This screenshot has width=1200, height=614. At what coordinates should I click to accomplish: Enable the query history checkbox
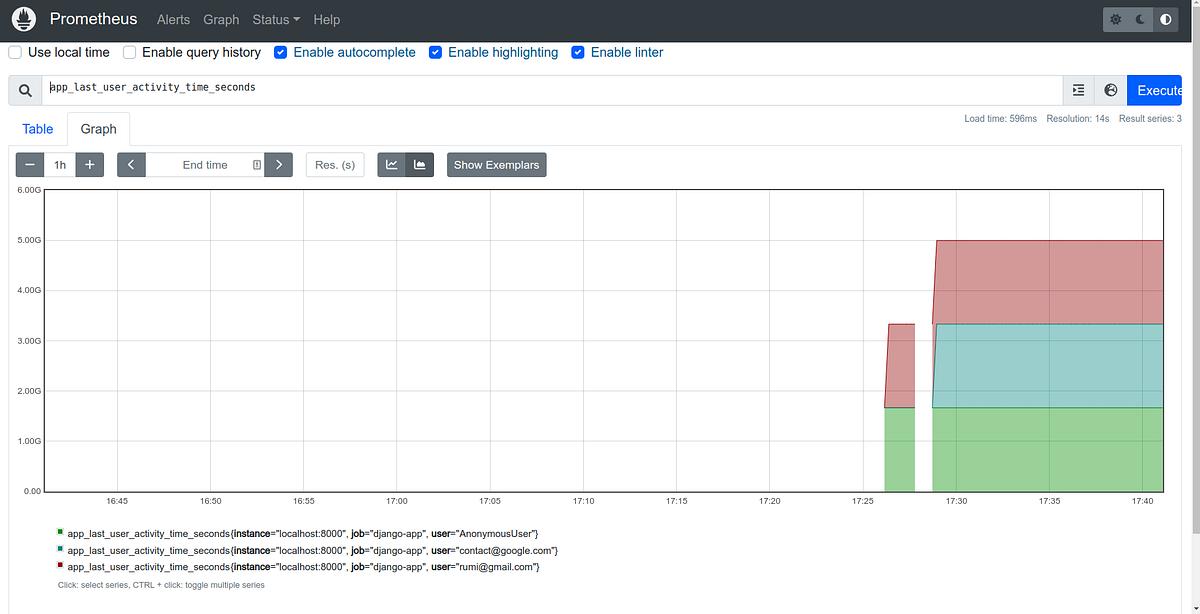[129, 52]
